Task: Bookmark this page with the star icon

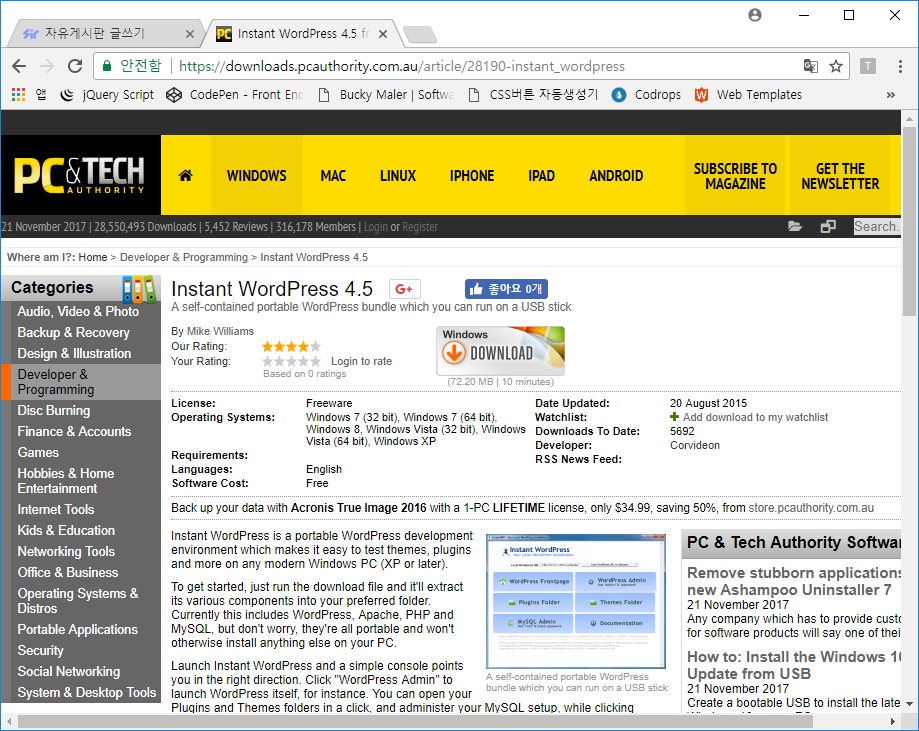Action: [836, 66]
